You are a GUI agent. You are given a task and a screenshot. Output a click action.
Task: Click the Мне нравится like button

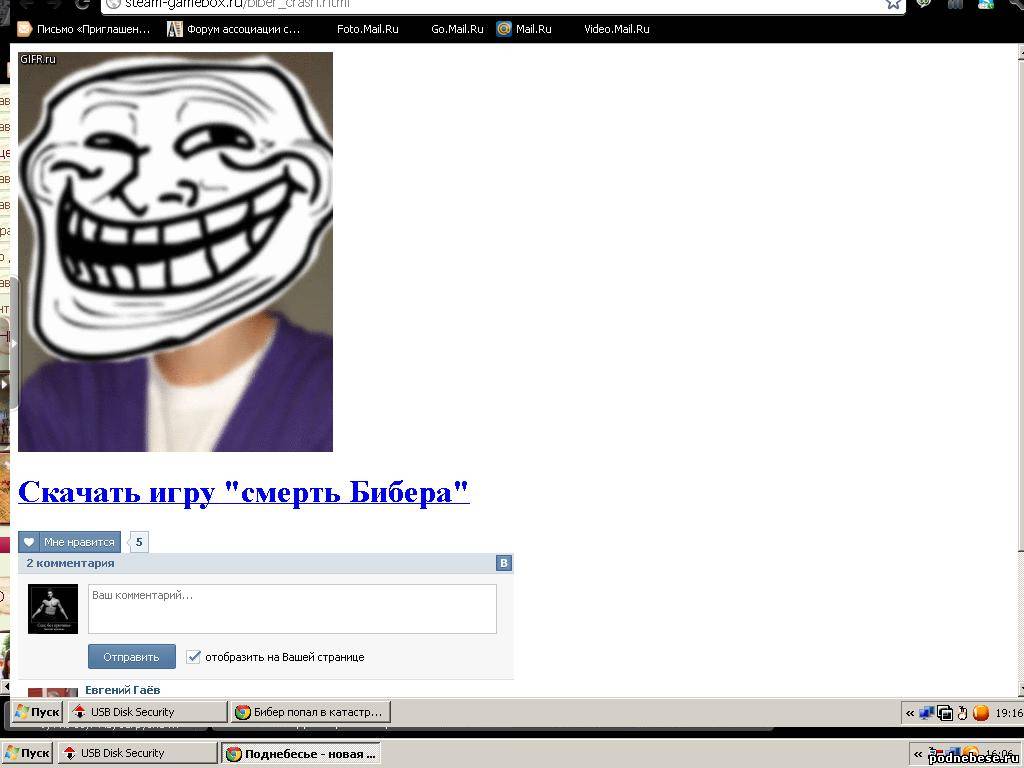69,542
